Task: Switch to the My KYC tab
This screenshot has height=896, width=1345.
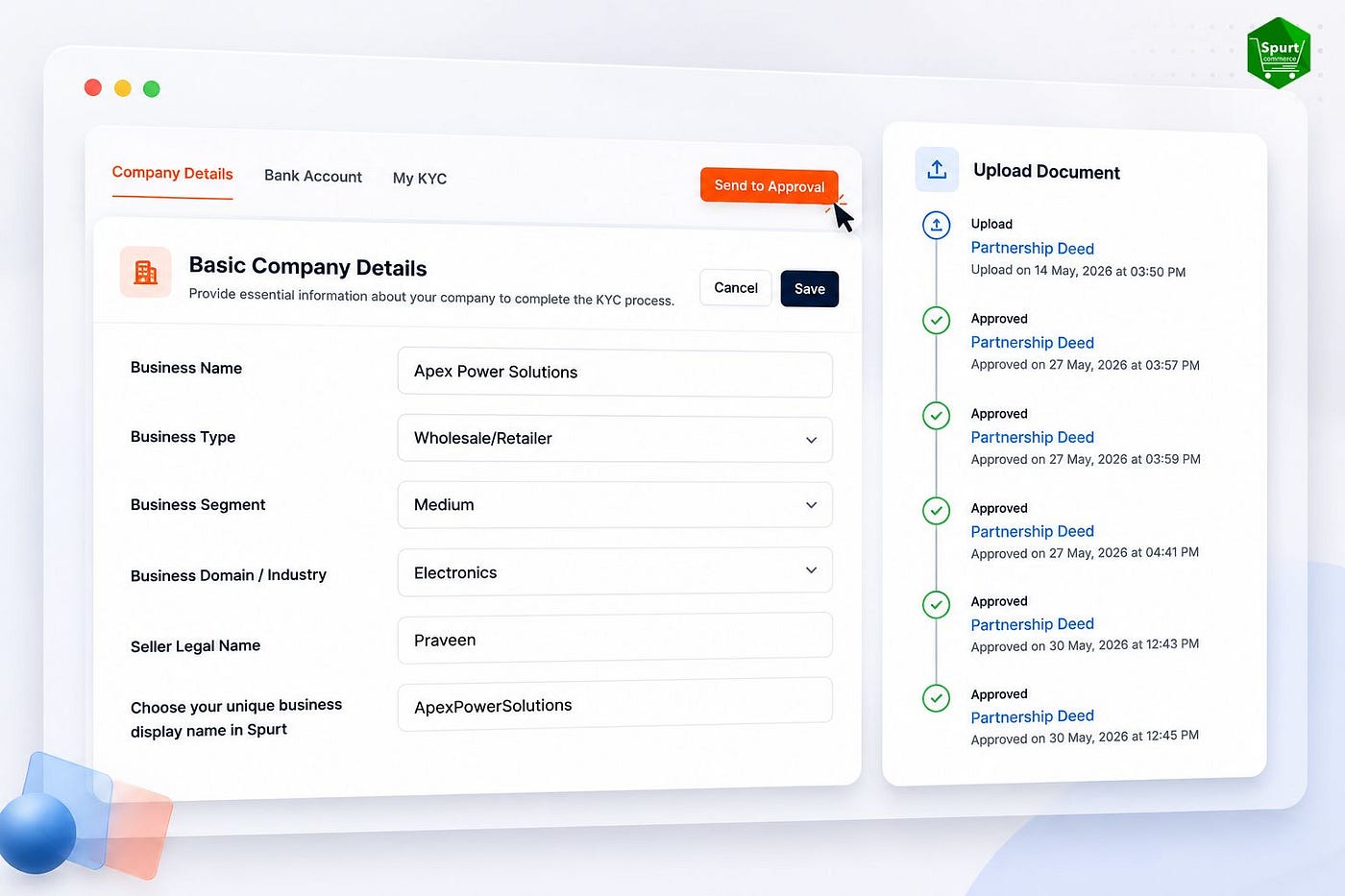Action: [420, 178]
